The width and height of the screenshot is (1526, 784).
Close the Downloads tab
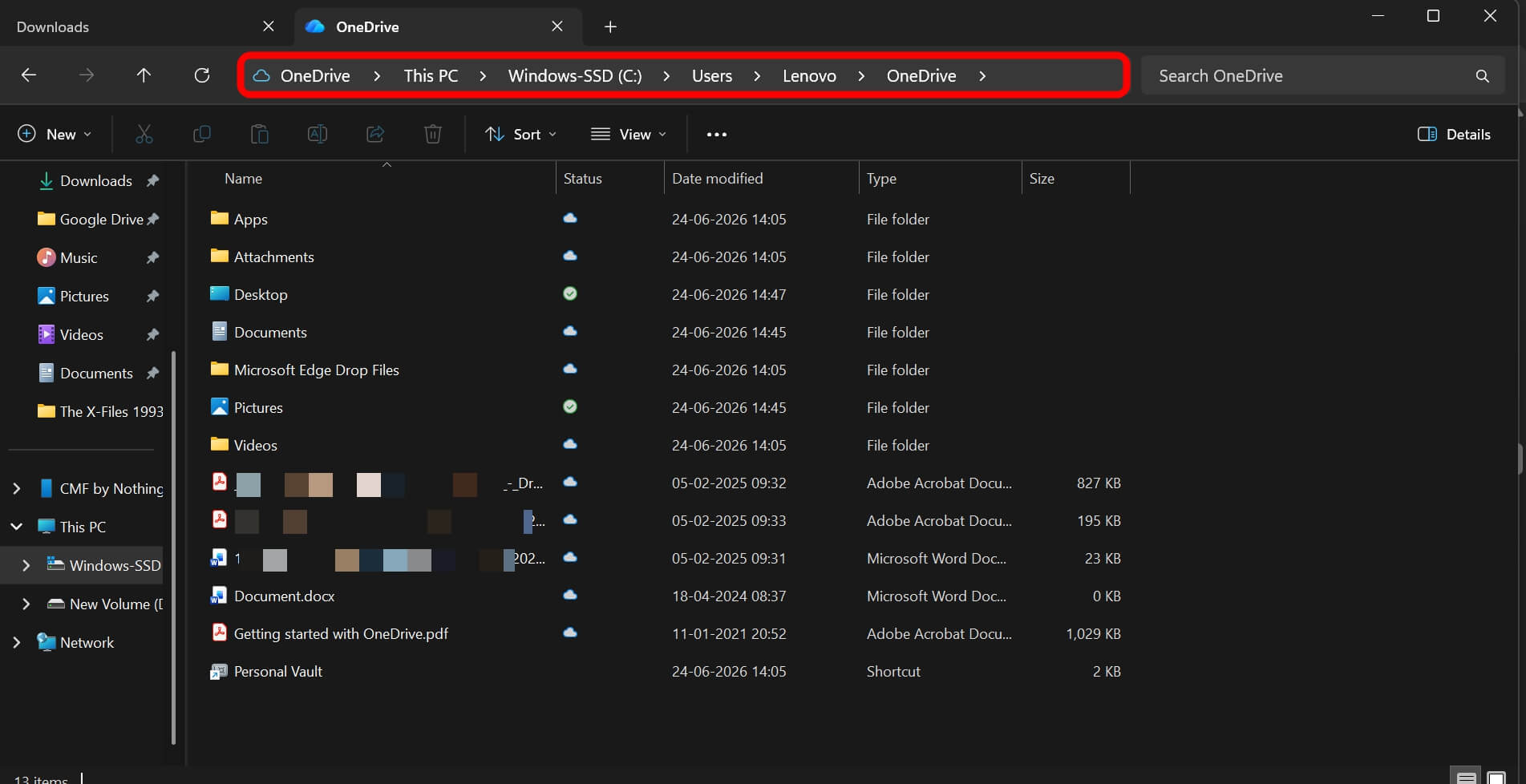click(x=269, y=26)
